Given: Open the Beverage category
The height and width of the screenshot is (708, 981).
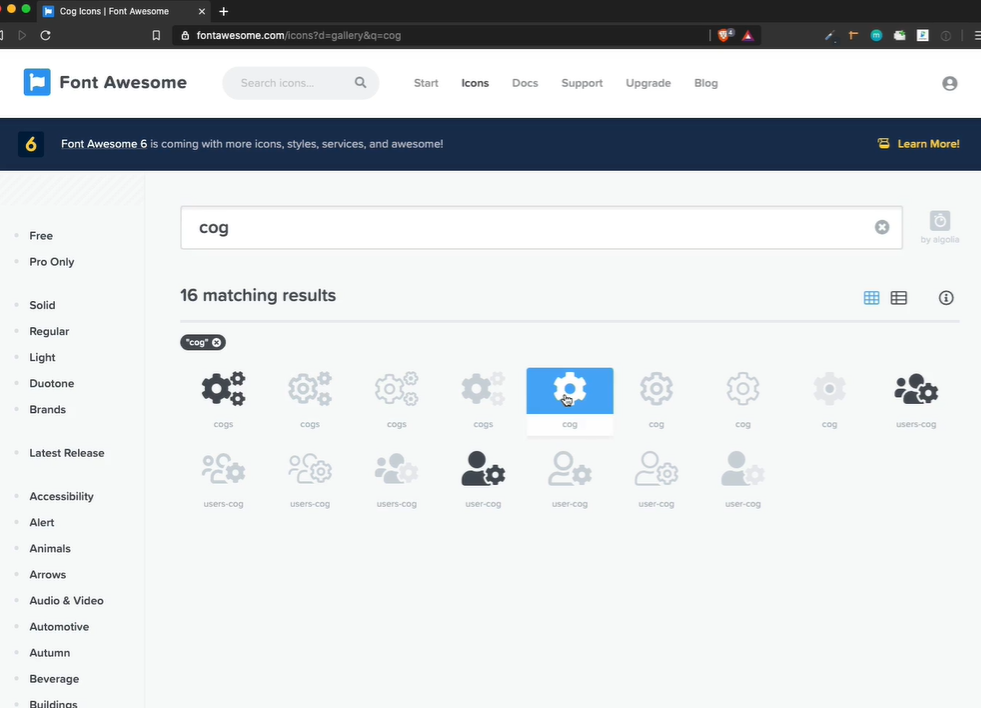Looking at the screenshot, I should click(54, 679).
